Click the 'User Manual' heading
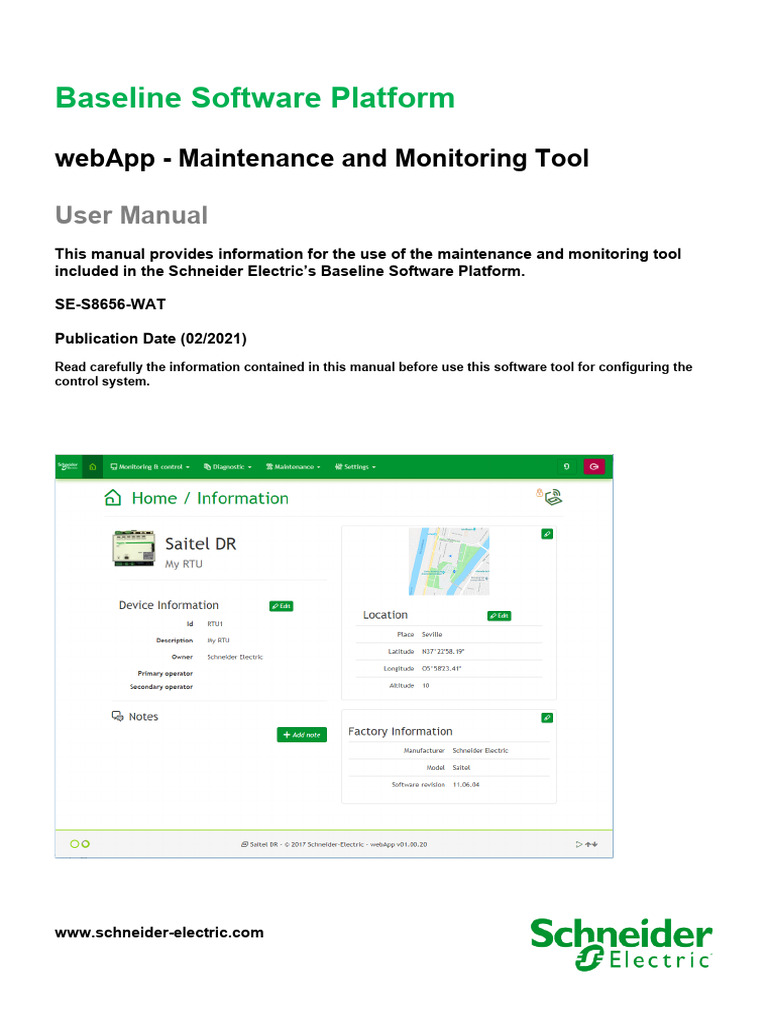Viewport: 768px width, 1024px height. pos(131,216)
